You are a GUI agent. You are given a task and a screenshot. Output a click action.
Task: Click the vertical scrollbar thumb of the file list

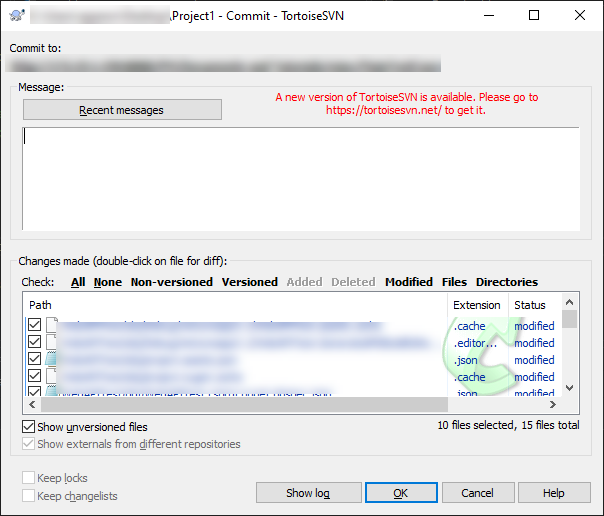569,319
